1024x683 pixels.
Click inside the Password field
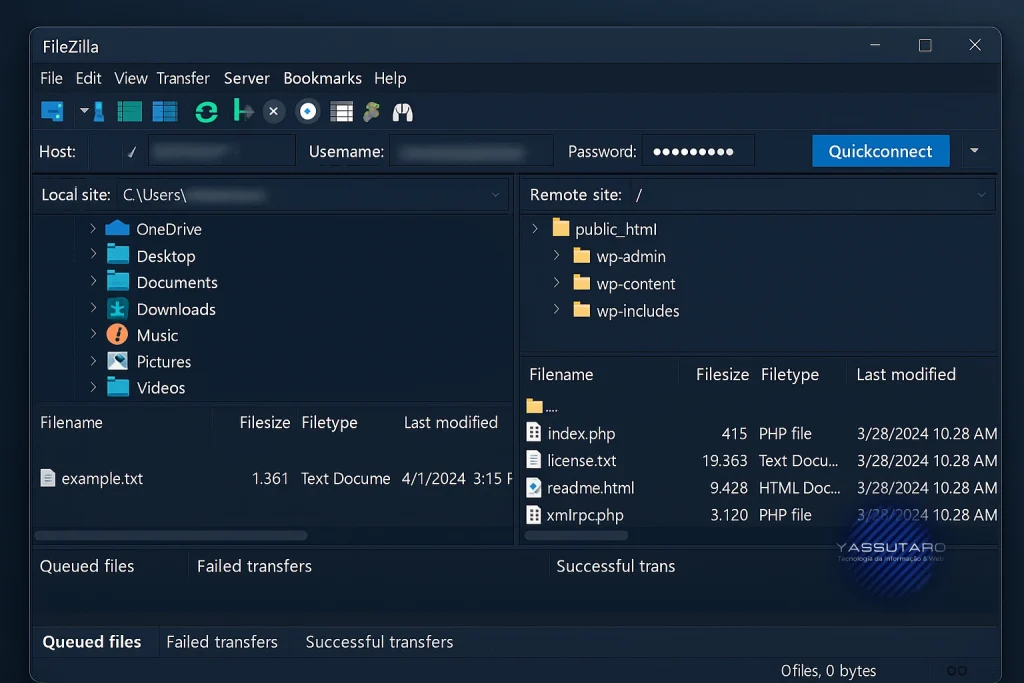pyautogui.click(x=700, y=150)
